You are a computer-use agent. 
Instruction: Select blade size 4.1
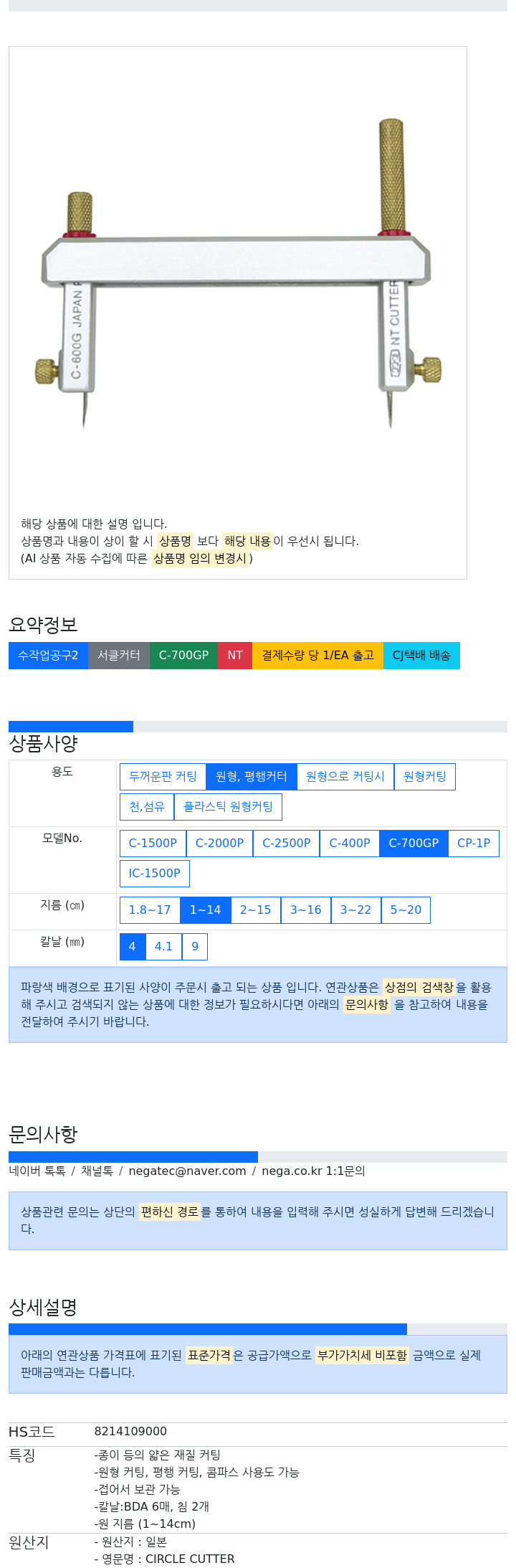(163, 947)
